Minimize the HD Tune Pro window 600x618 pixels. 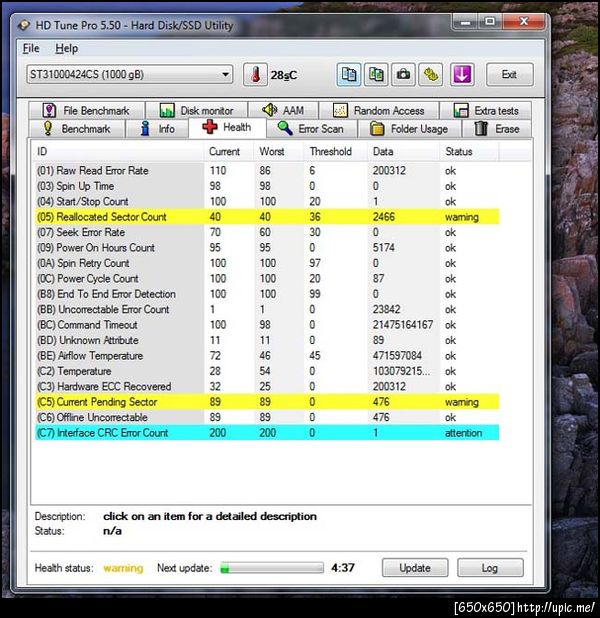[466, 21]
